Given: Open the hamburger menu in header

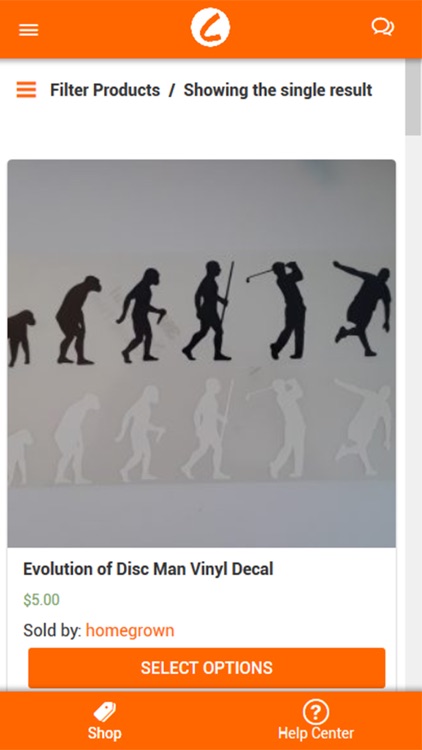Looking at the screenshot, I should point(29,30).
